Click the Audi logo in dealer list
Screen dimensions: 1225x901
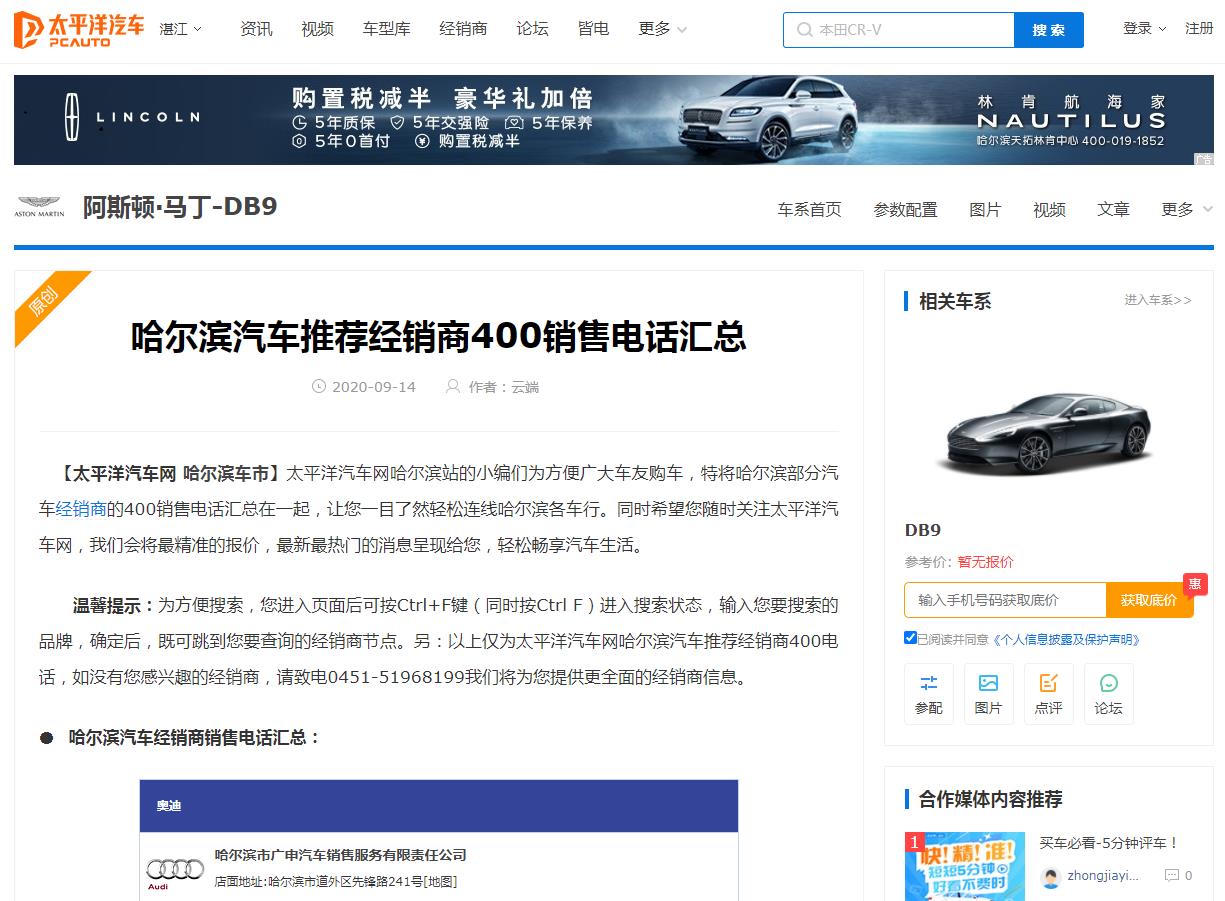point(175,872)
